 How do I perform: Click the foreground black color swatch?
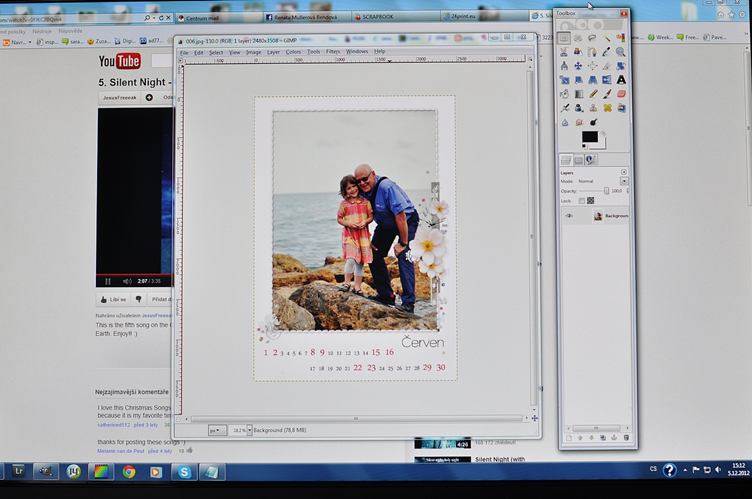click(x=589, y=137)
